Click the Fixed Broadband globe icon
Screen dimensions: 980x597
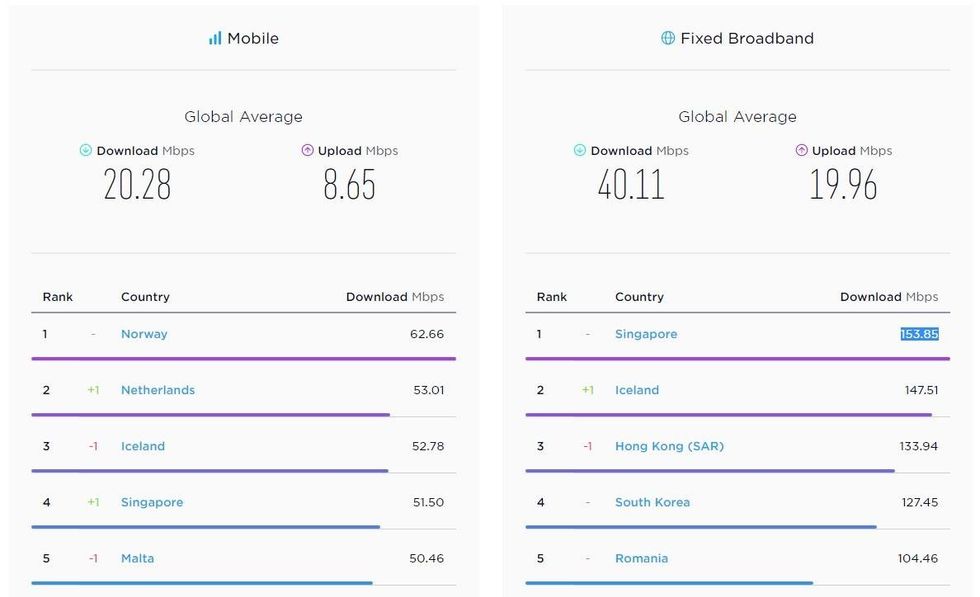(x=668, y=39)
